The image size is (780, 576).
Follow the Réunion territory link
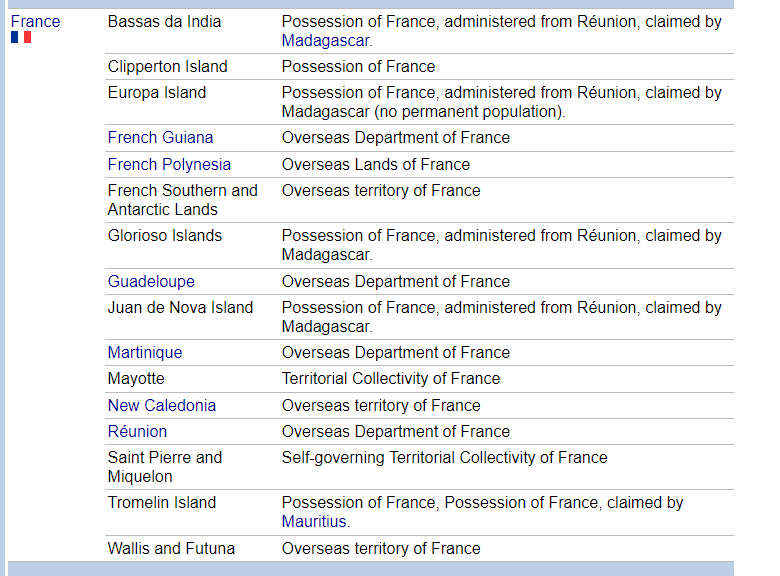(x=137, y=432)
